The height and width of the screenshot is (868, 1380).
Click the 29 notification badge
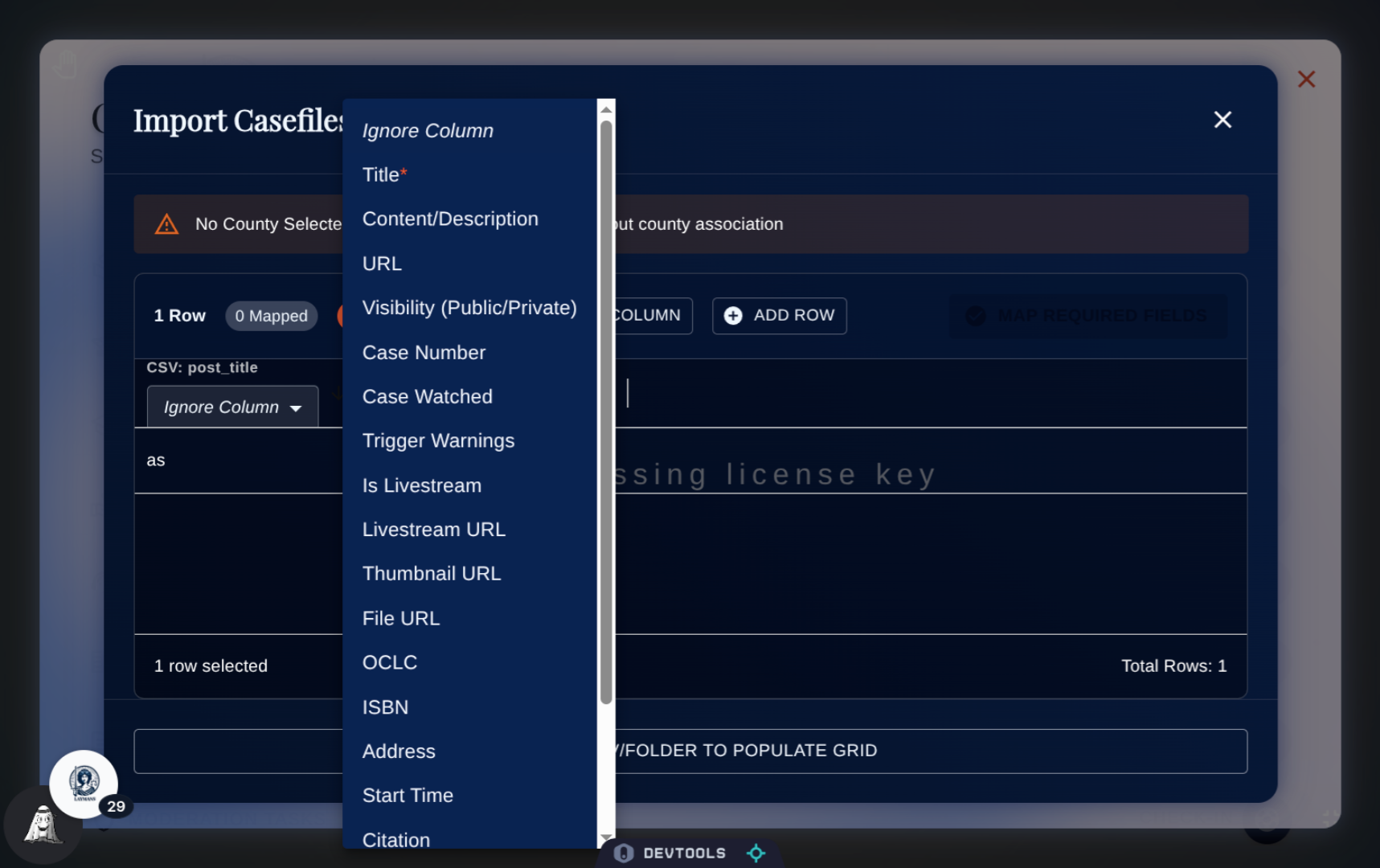(x=116, y=806)
